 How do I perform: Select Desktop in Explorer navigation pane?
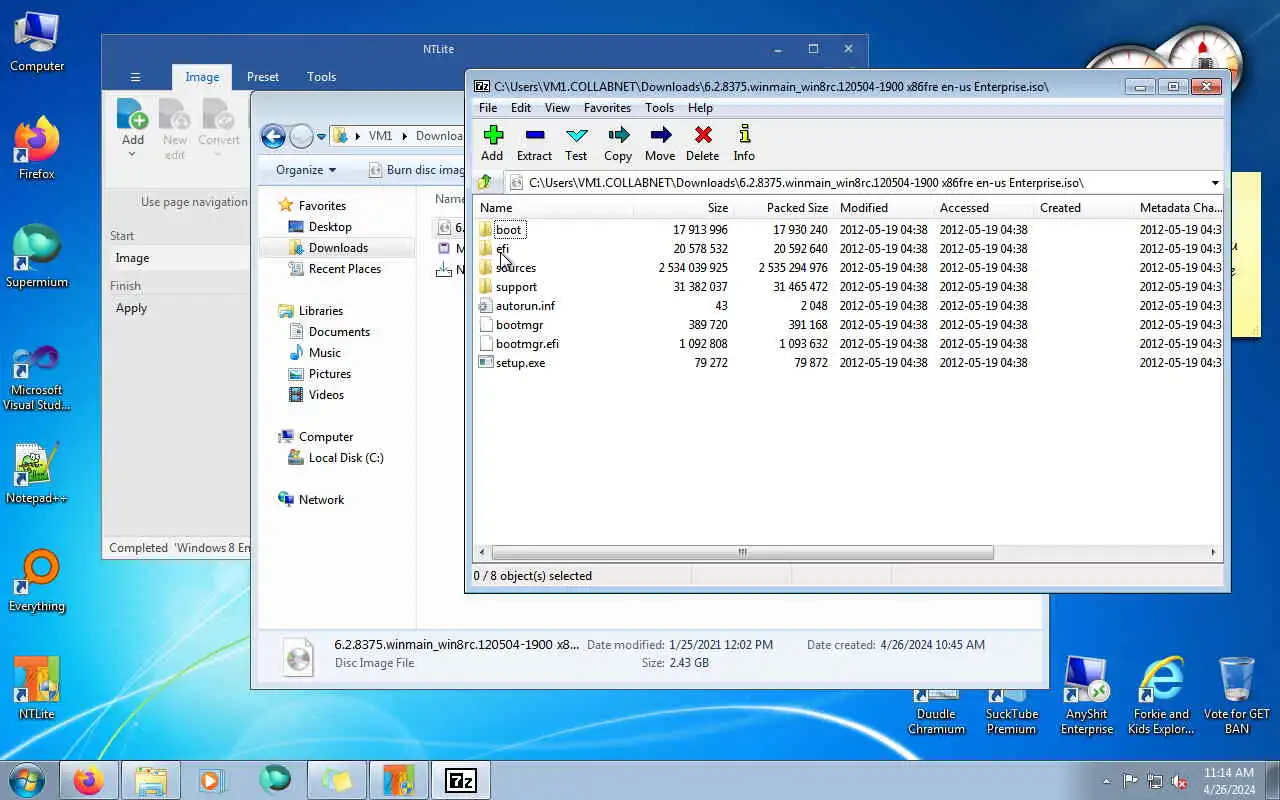(x=330, y=227)
